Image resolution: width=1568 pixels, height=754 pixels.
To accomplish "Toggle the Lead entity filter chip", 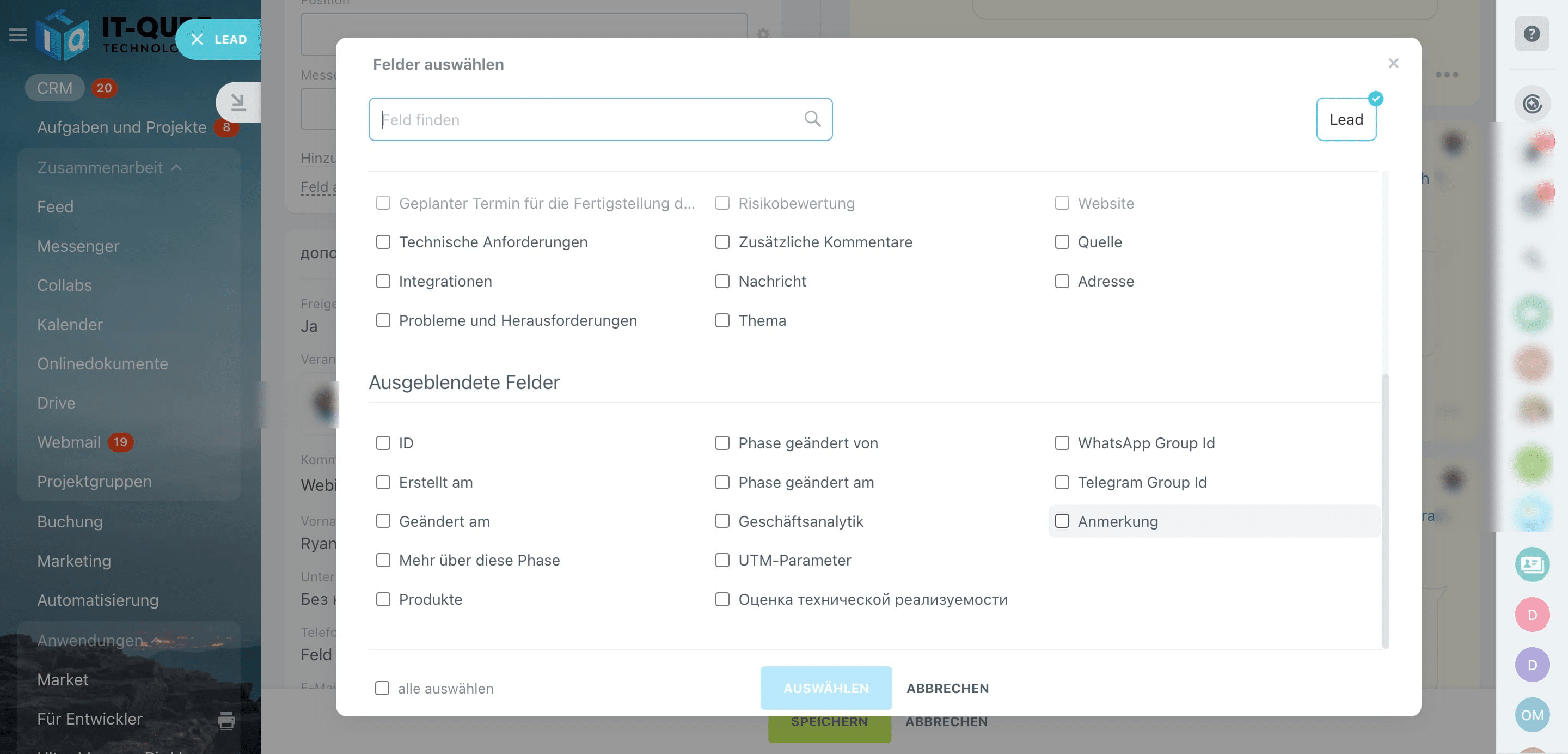I will pos(1345,119).
